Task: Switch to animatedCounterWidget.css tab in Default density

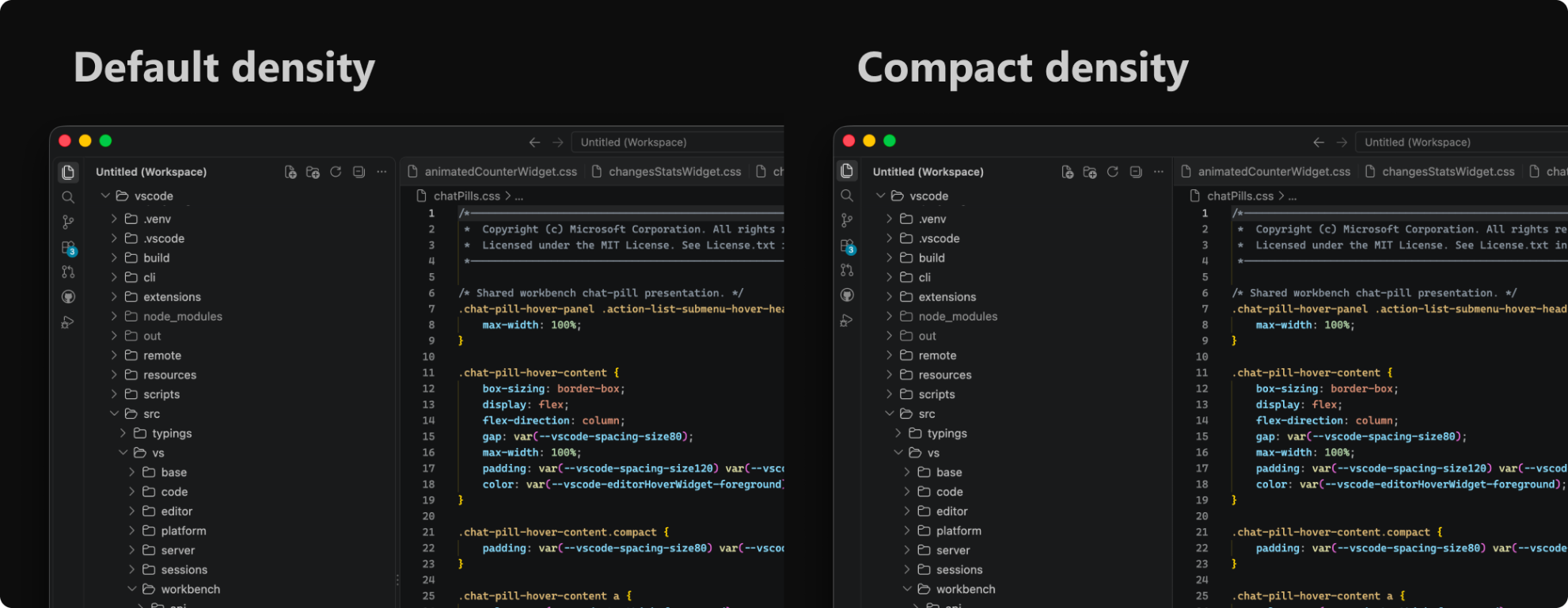Action: 492,172
